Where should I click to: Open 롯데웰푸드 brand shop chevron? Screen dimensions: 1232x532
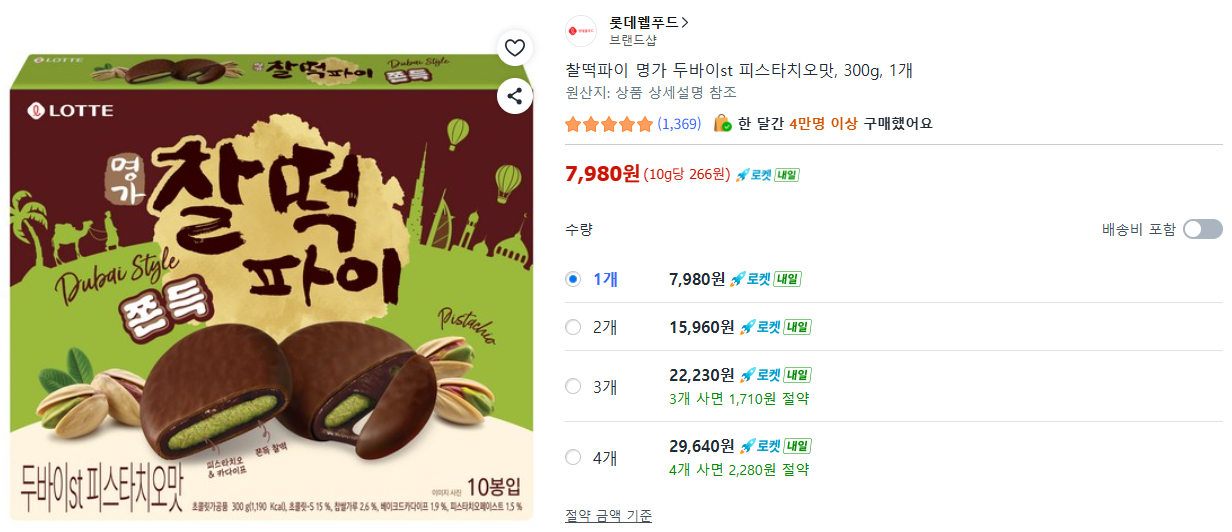684,22
